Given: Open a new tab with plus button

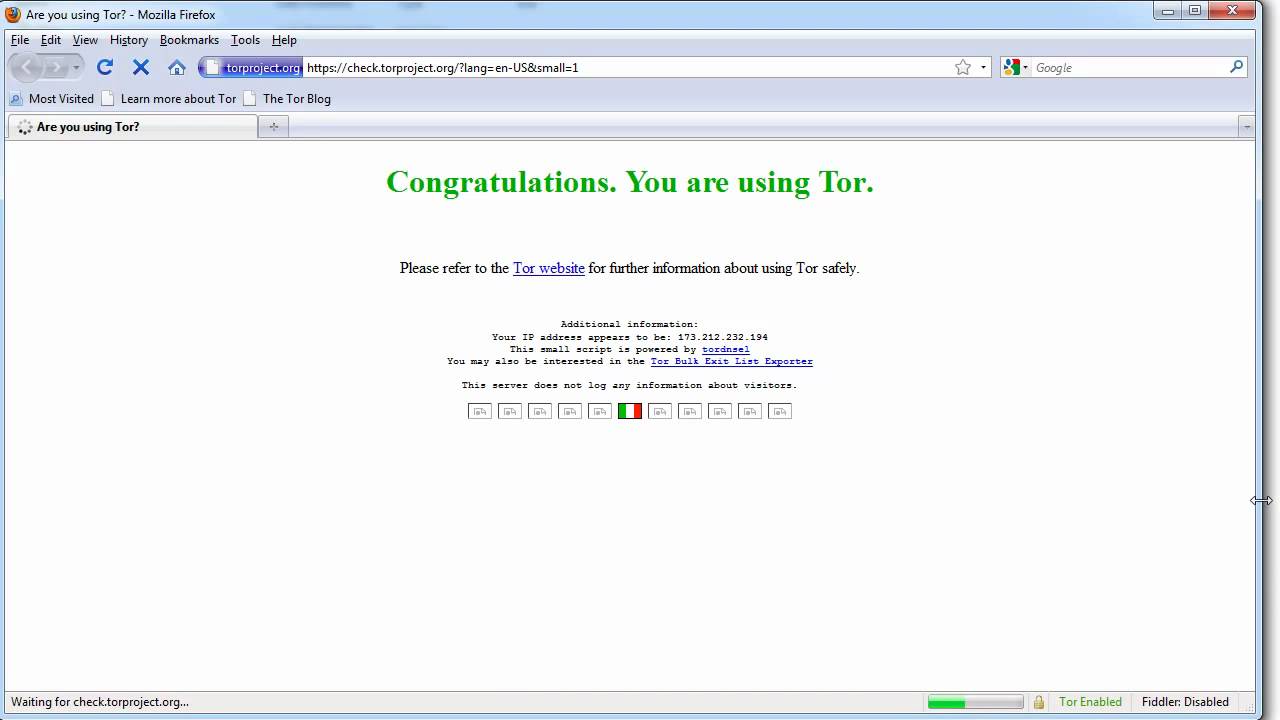Looking at the screenshot, I should pyautogui.click(x=273, y=127).
